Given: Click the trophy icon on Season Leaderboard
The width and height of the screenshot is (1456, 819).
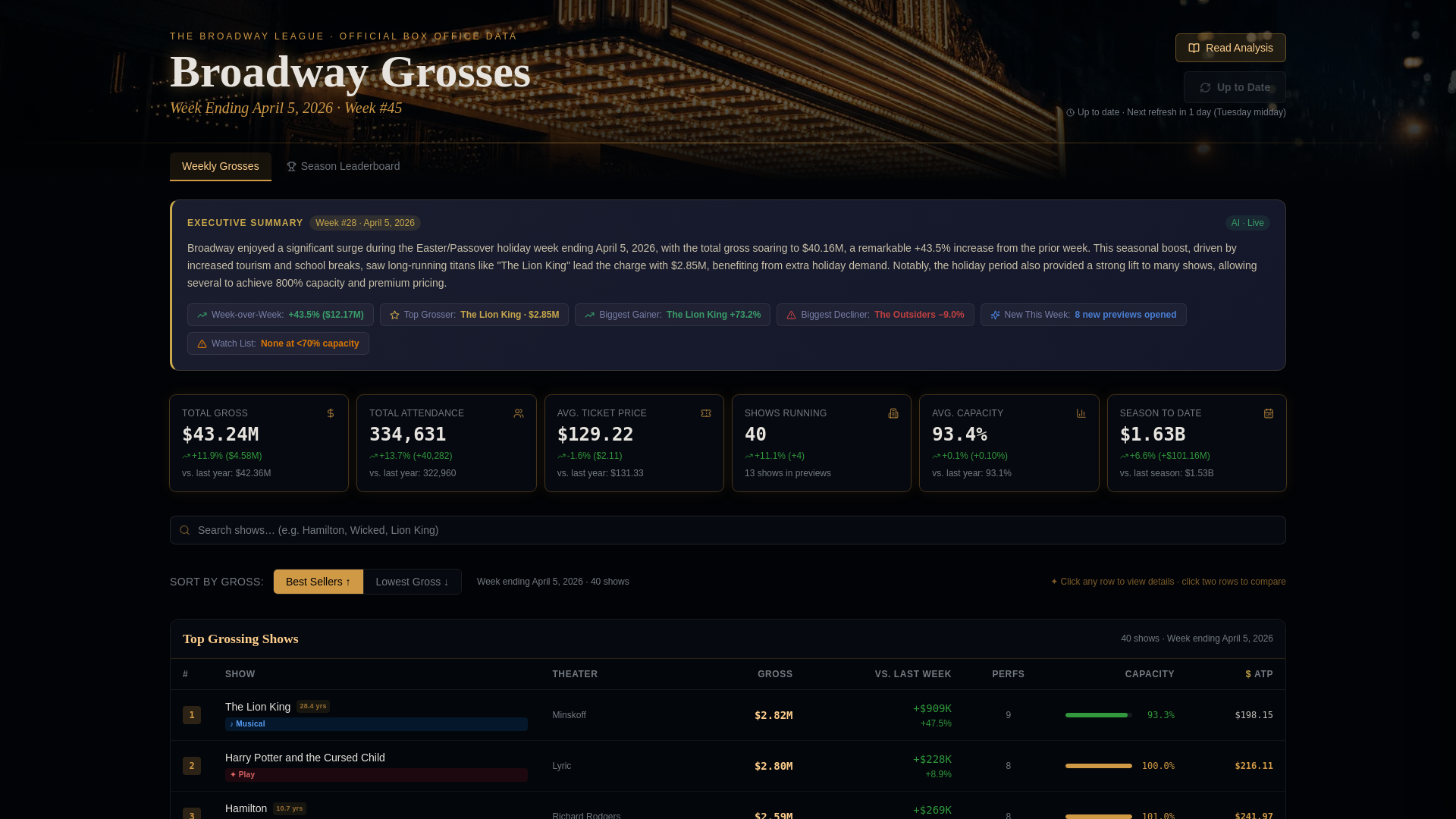Looking at the screenshot, I should (x=291, y=167).
